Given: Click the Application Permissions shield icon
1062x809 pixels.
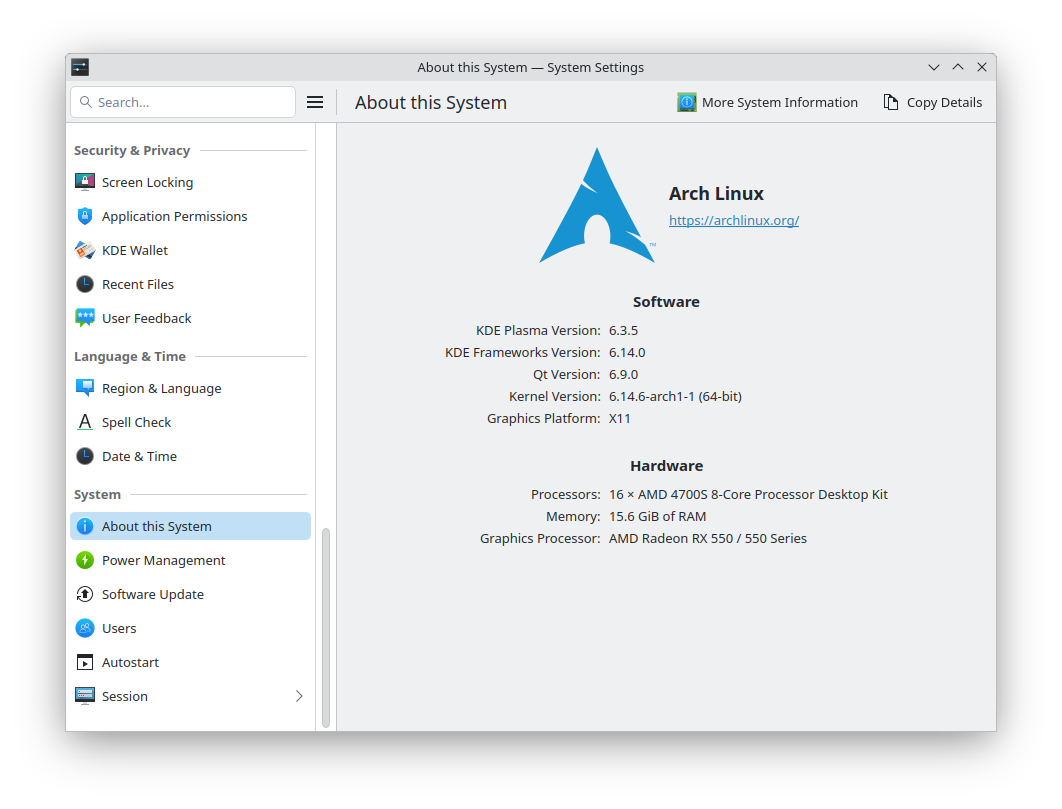Looking at the screenshot, I should tap(85, 216).
